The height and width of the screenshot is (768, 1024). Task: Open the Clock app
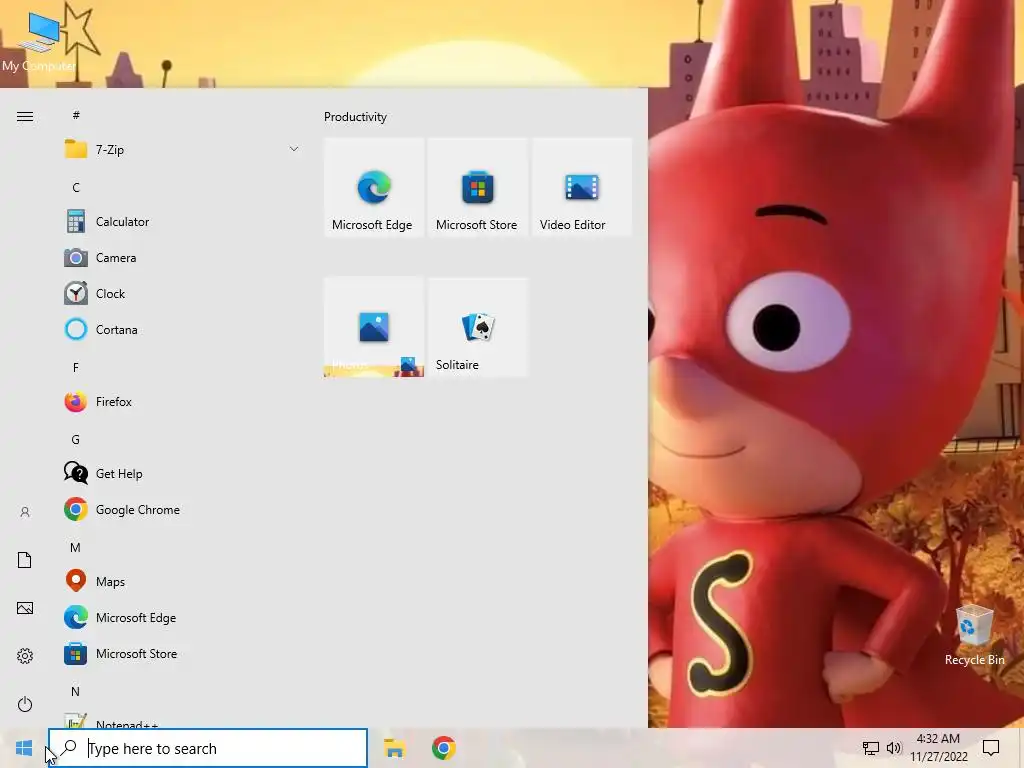182,293
